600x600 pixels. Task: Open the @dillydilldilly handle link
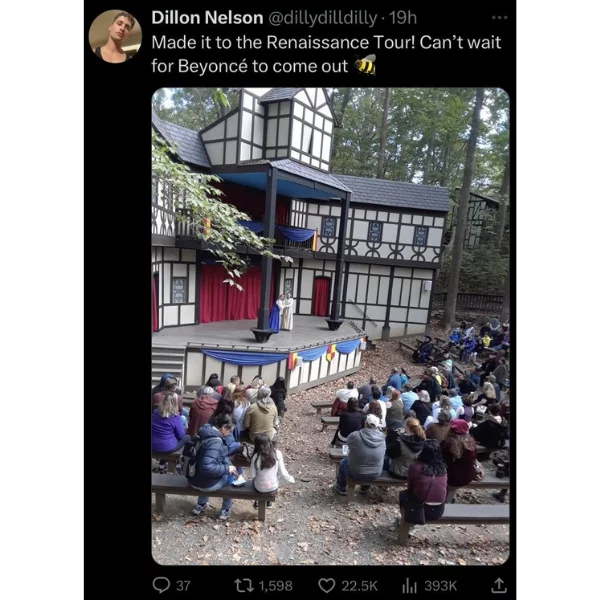pyautogui.click(x=323, y=18)
